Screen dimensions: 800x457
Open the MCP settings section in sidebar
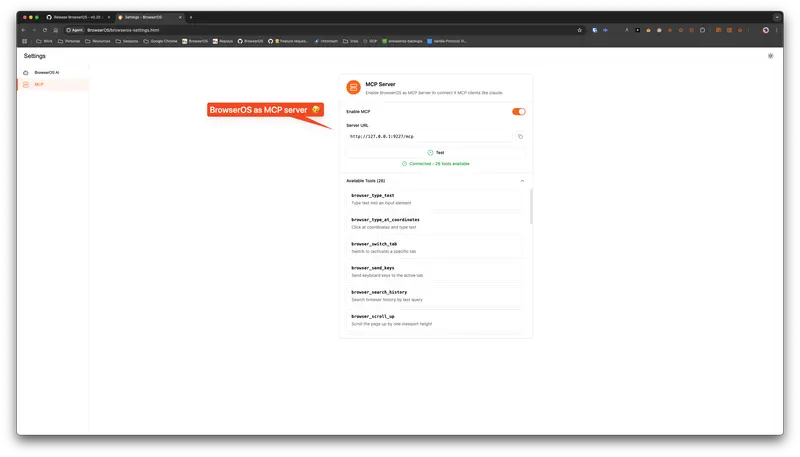point(53,84)
